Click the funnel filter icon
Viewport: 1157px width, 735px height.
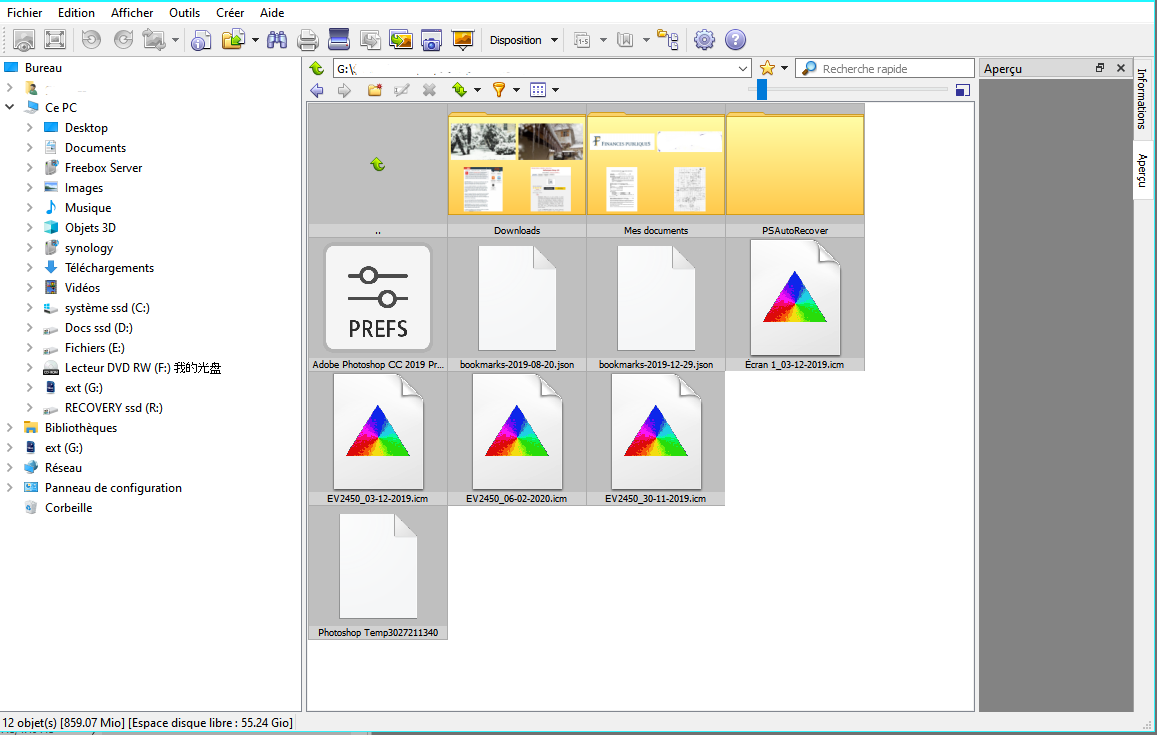pyautogui.click(x=499, y=90)
